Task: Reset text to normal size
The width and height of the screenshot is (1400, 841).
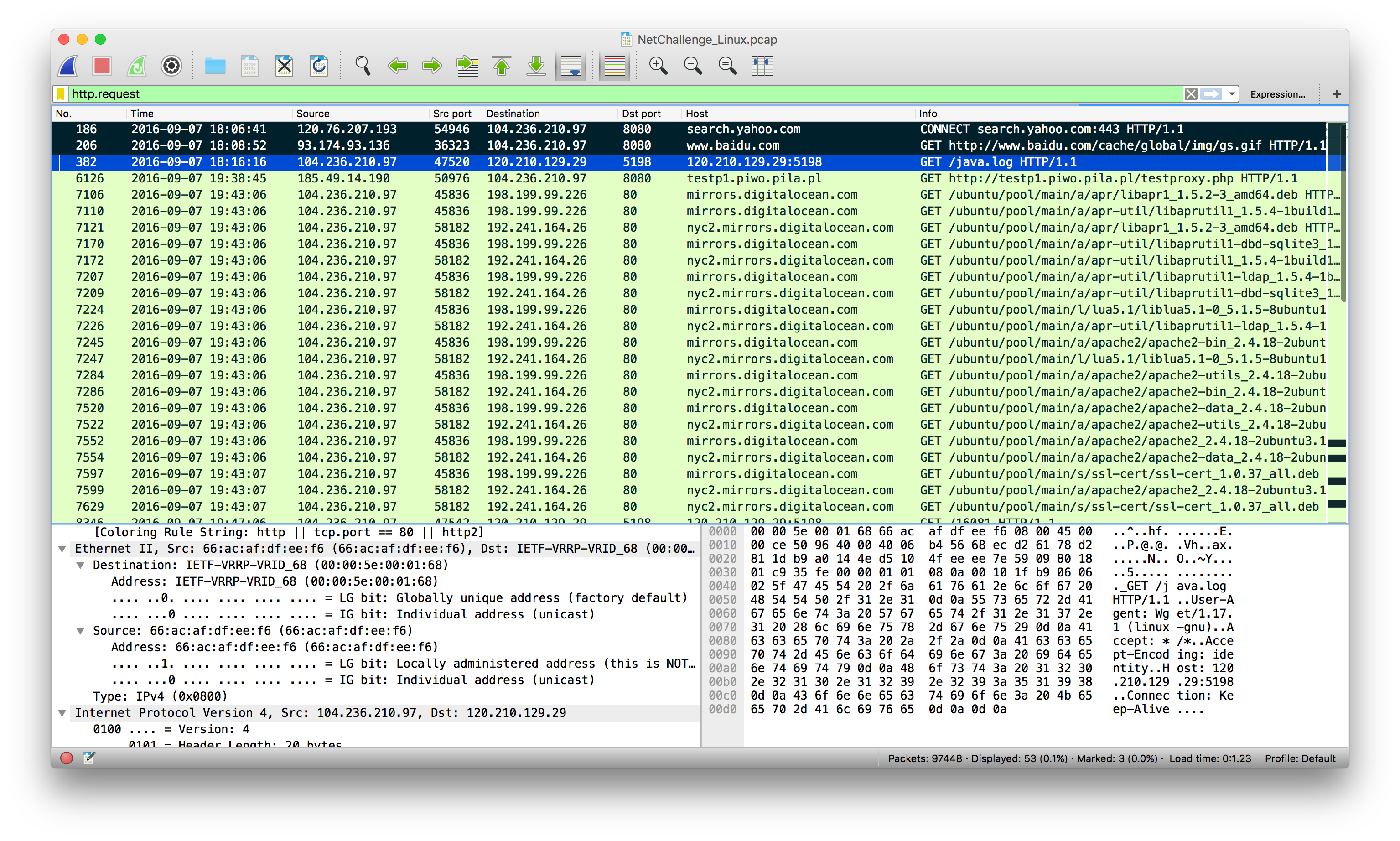Action: pos(727,66)
